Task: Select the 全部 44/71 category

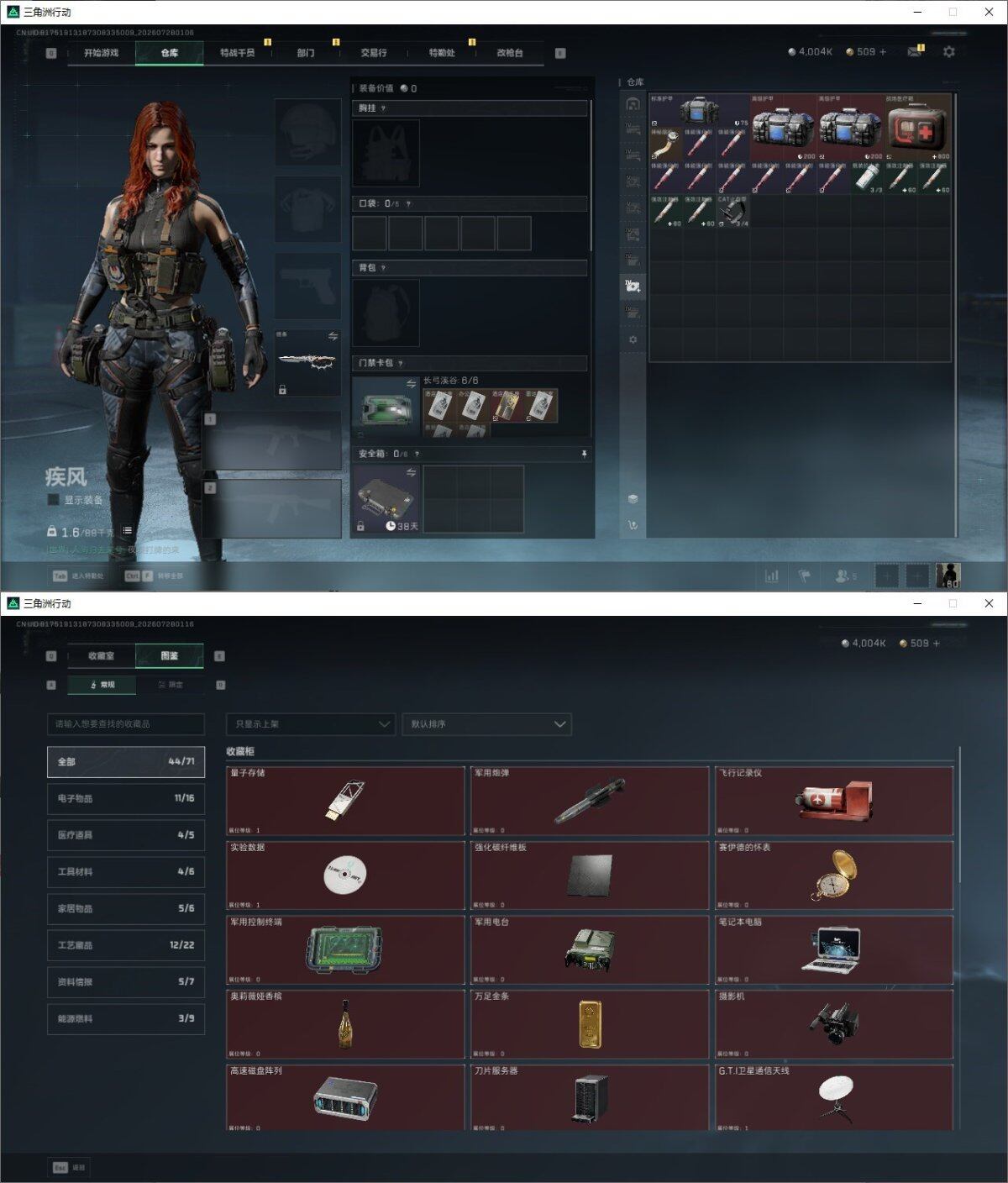Action: [126, 762]
